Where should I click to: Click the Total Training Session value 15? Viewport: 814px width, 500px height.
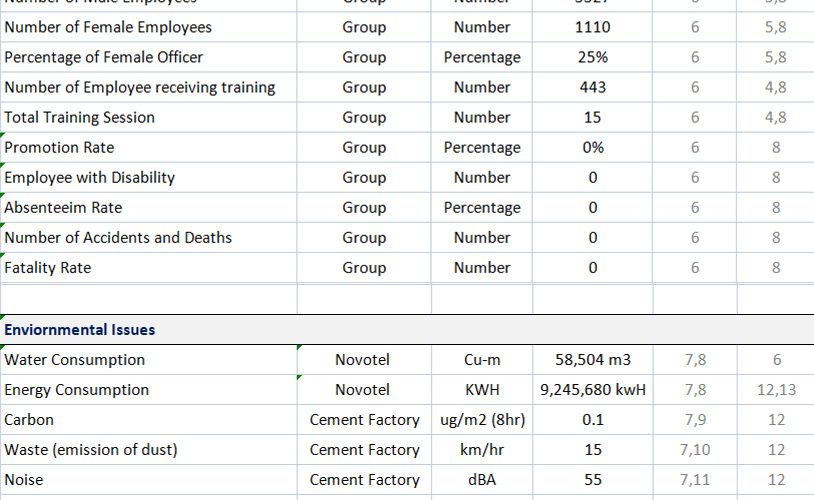(592, 117)
